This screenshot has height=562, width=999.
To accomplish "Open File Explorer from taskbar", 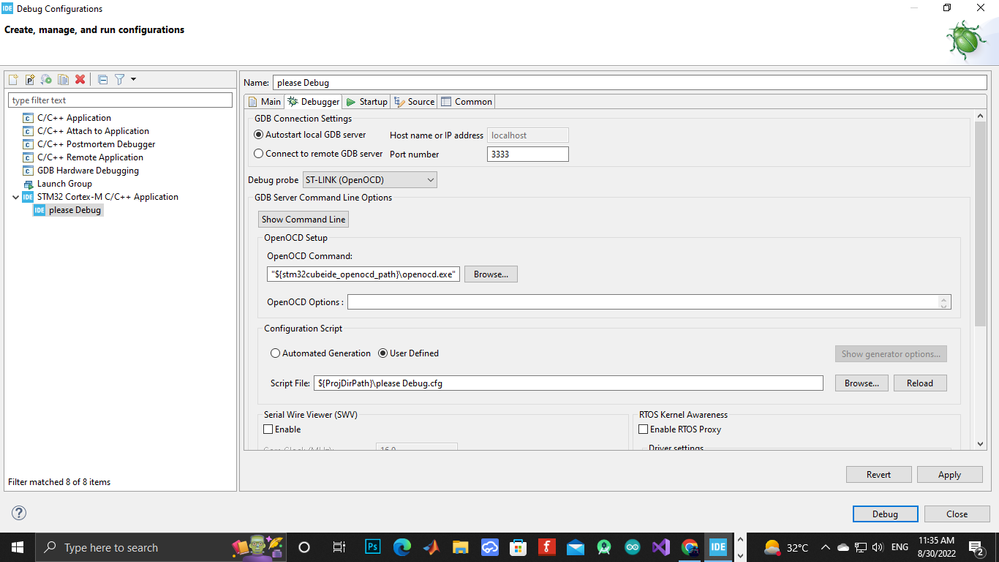I will tap(460, 547).
